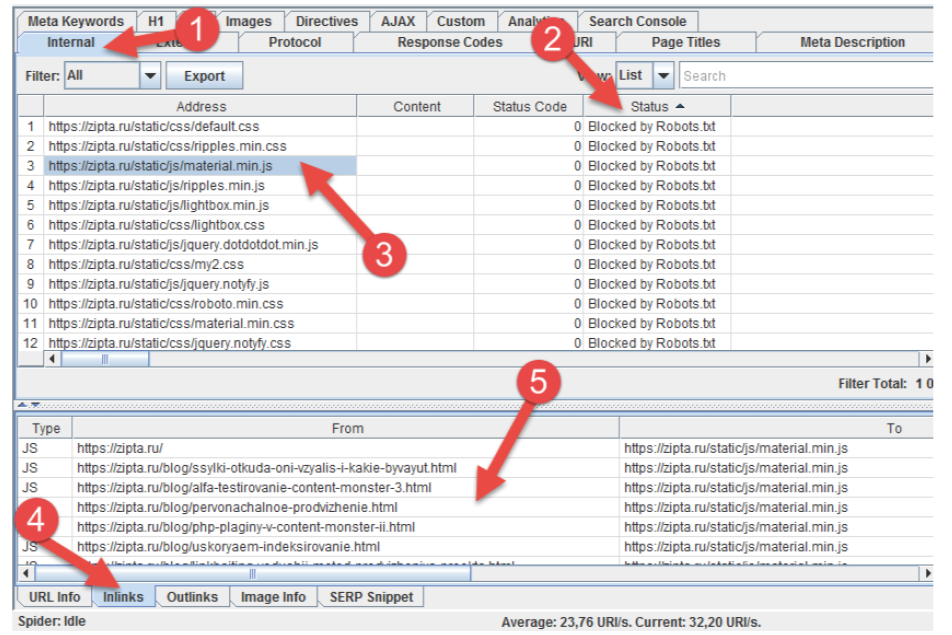Open the Filter dropdown arrow
The height and width of the screenshot is (635, 952).
150,76
